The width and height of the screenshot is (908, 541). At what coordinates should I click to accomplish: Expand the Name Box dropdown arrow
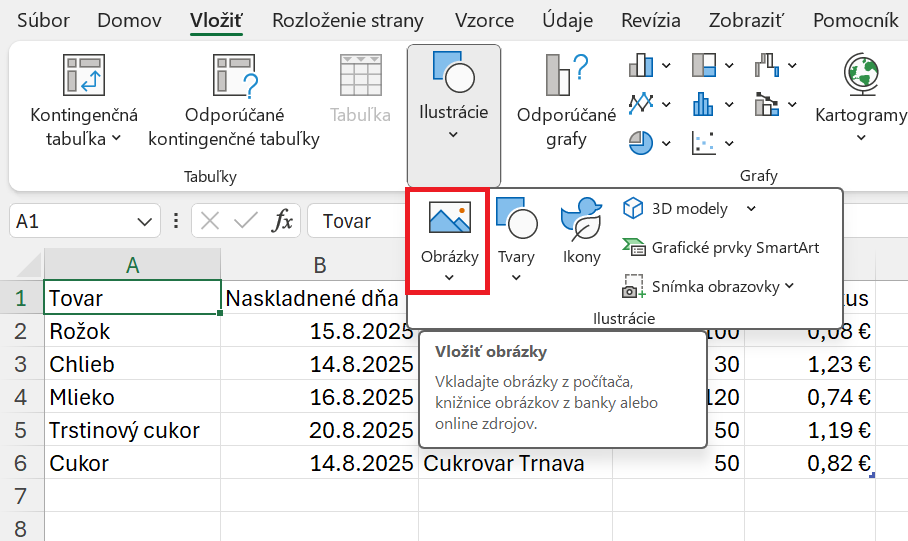tap(144, 221)
